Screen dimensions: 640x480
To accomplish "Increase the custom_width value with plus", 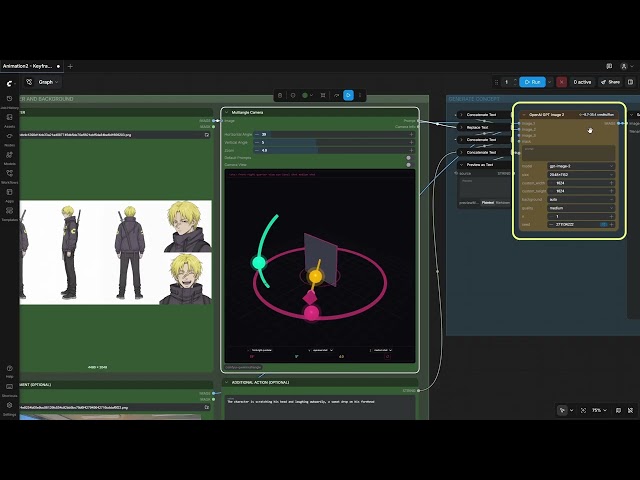I will pyautogui.click(x=611, y=183).
